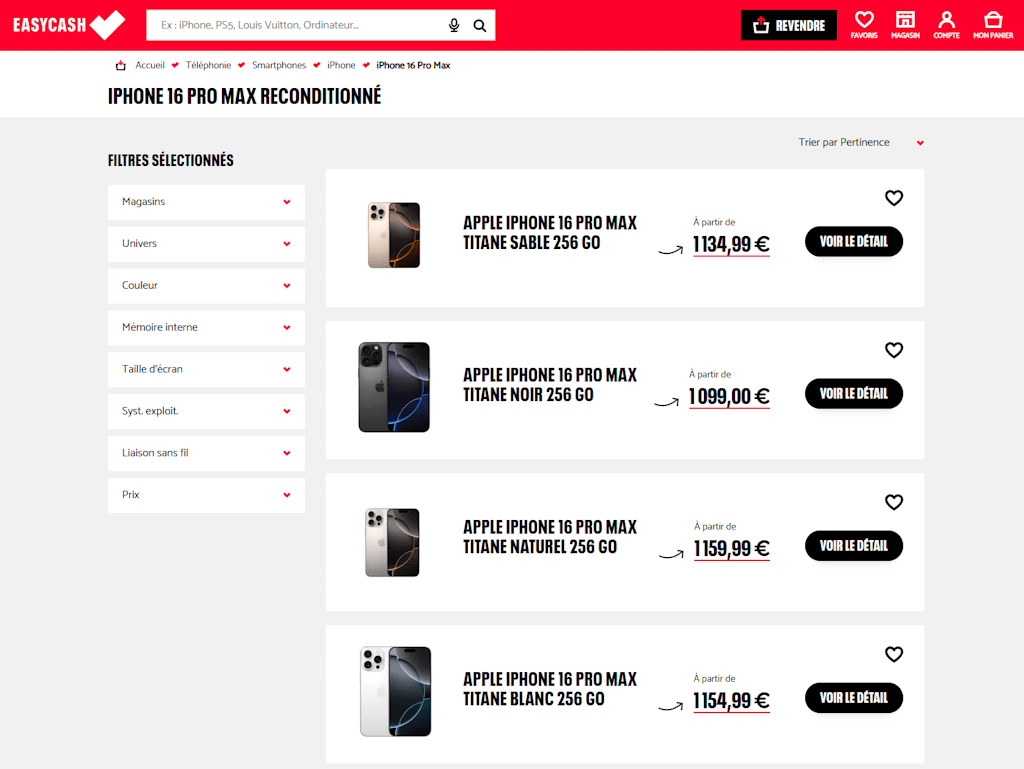Click the 1 099,00 € price
1024x769 pixels.
pyautogui.click(x=729, y=396)
